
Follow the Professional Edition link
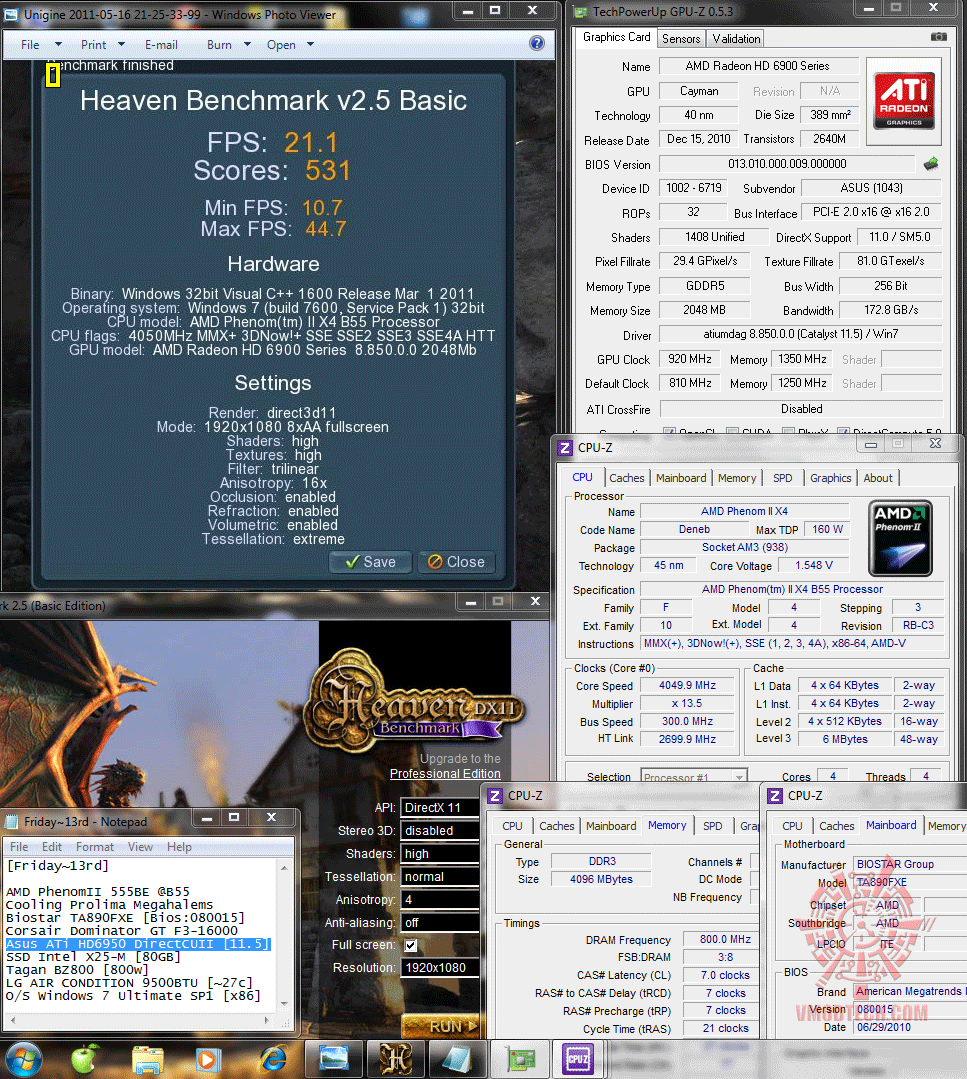point(445,773)
